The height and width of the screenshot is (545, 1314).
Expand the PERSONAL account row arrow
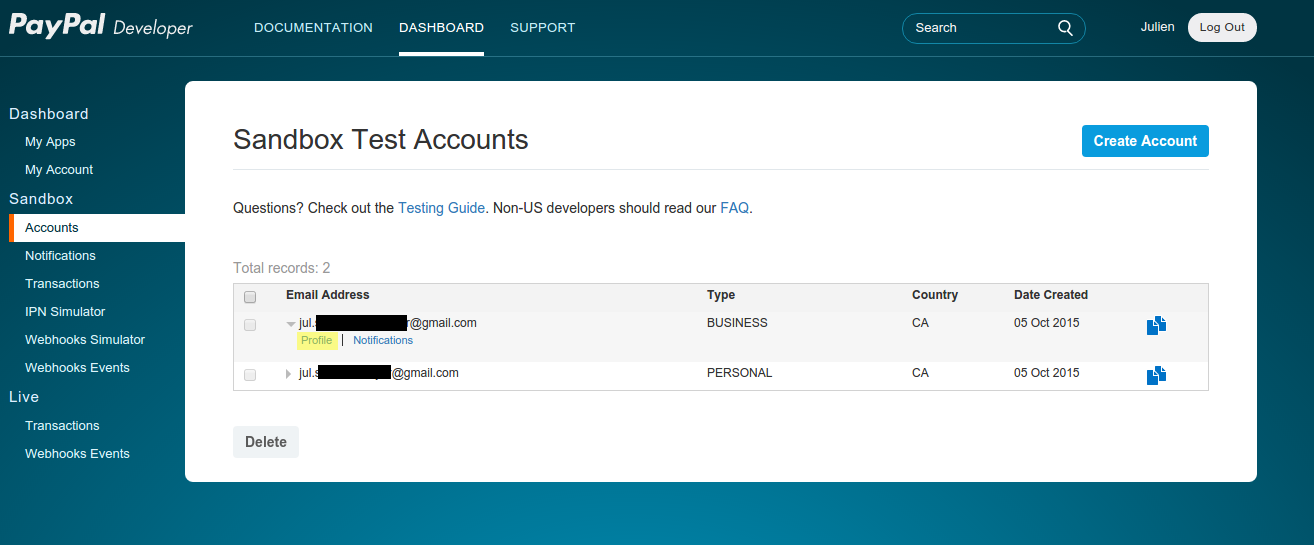click(x=289, y=374)
